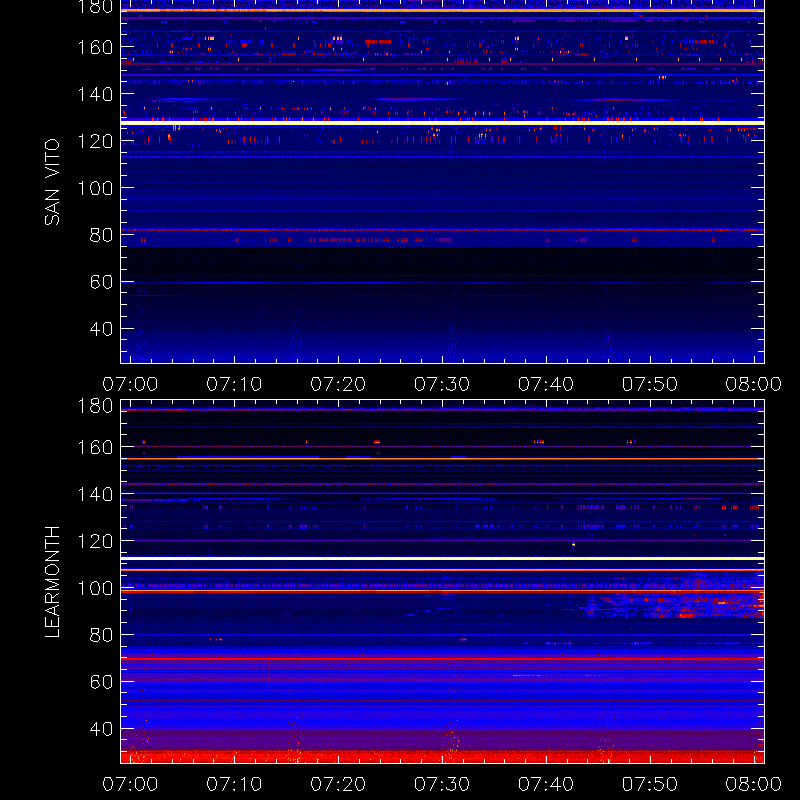Click 07:20 time label under San Vito plot
The width and height of the screenshot is (800, 800).
[338, 384]
